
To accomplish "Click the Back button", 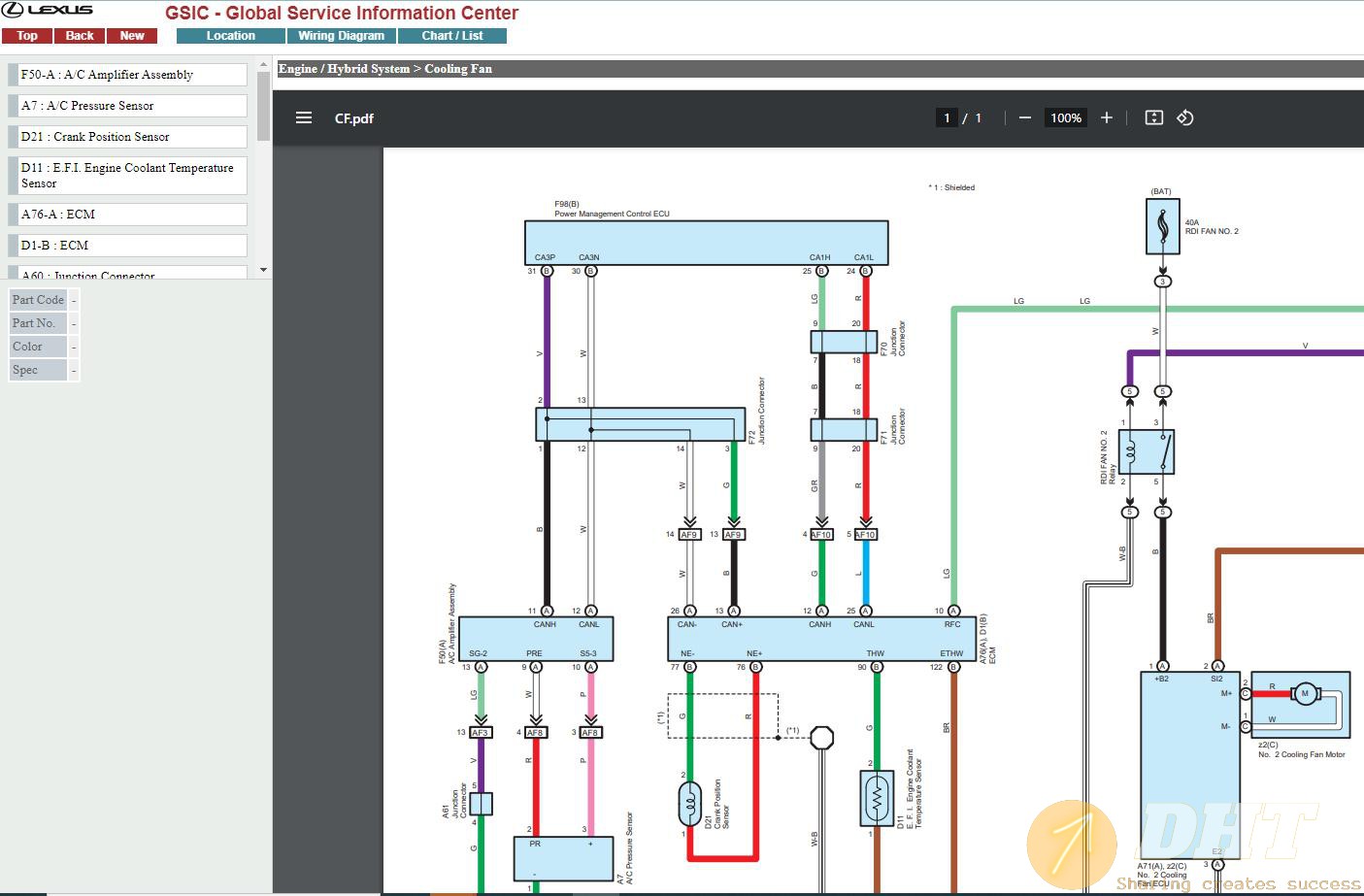I will [x=80, y=36].
